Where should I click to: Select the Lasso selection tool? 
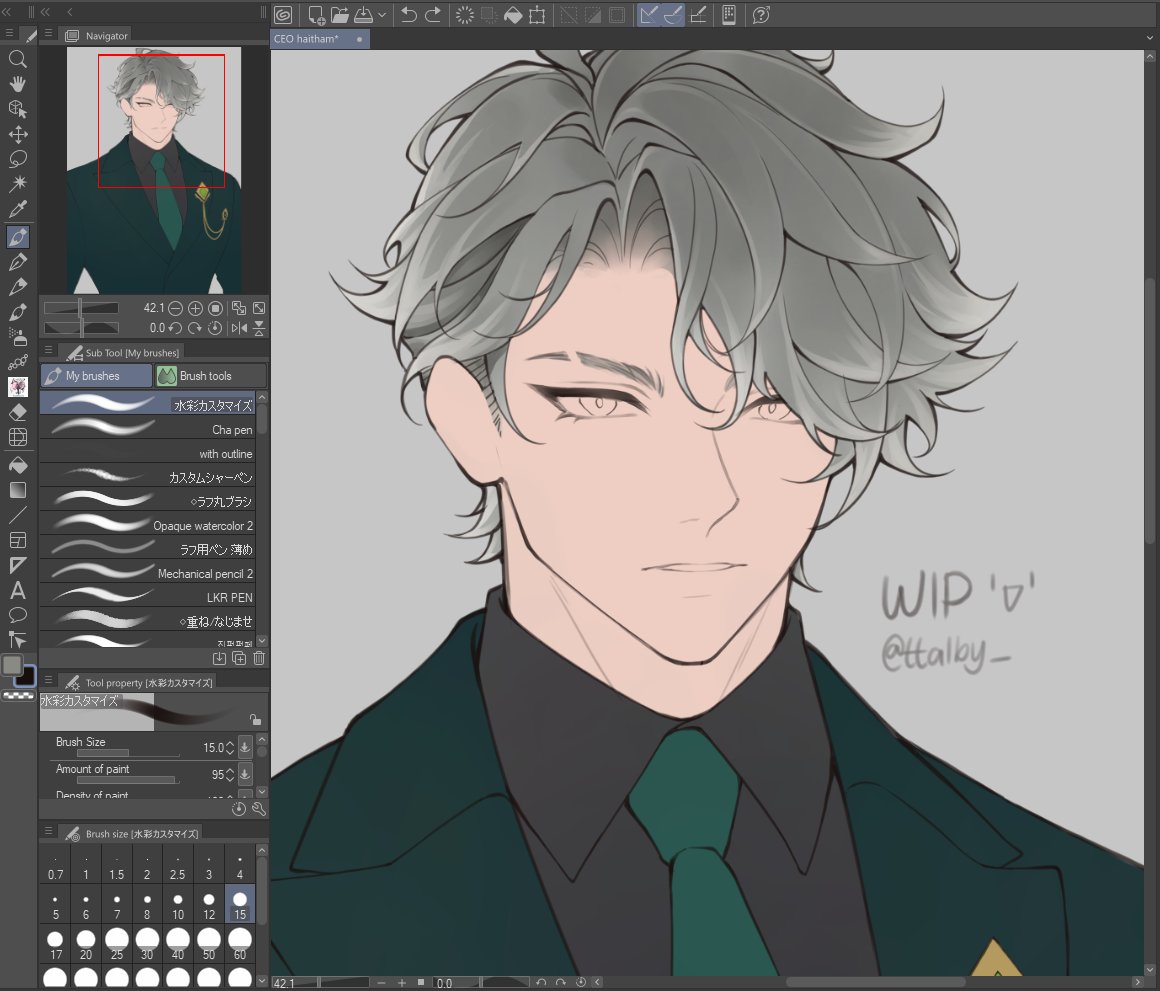click(x=18, y=159)
